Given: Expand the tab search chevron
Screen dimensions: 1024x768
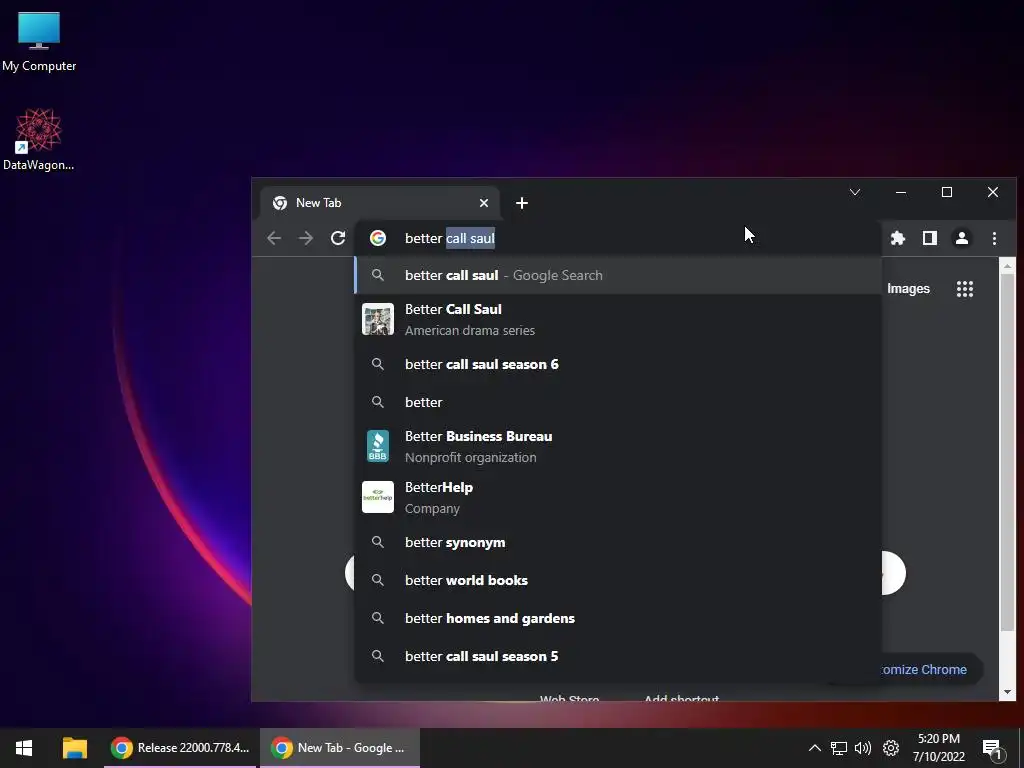Looking at the screenshot, I should (x=855, y=192).
